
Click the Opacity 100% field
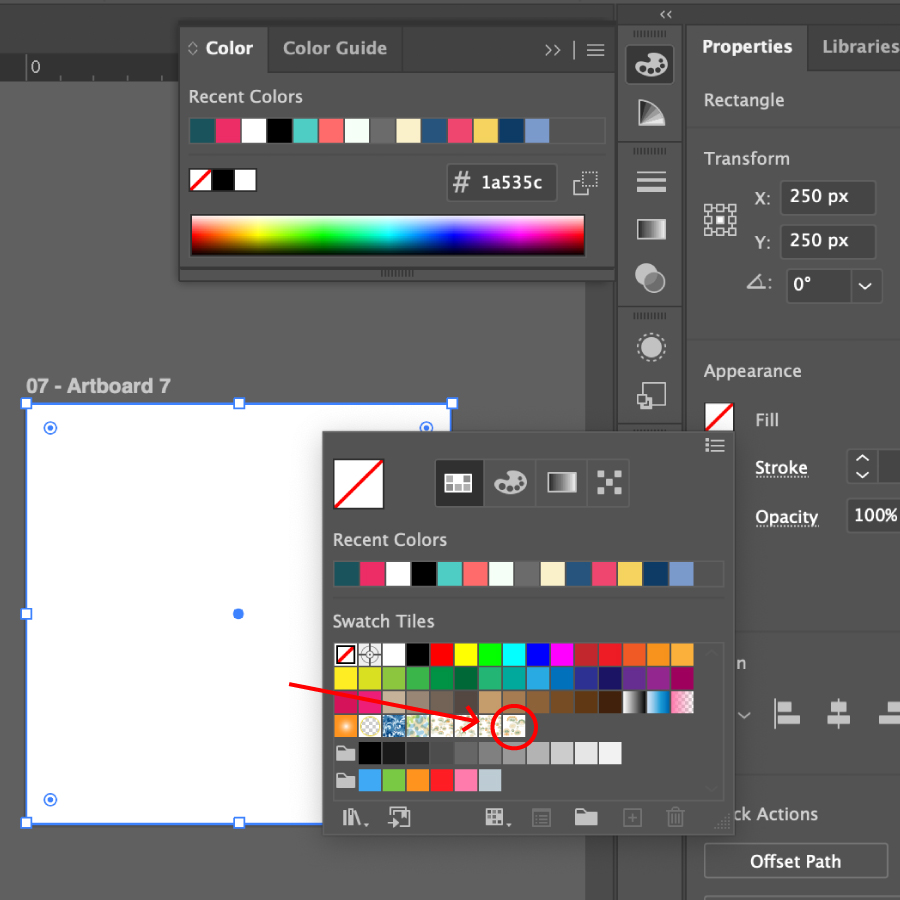coord(874,515)
